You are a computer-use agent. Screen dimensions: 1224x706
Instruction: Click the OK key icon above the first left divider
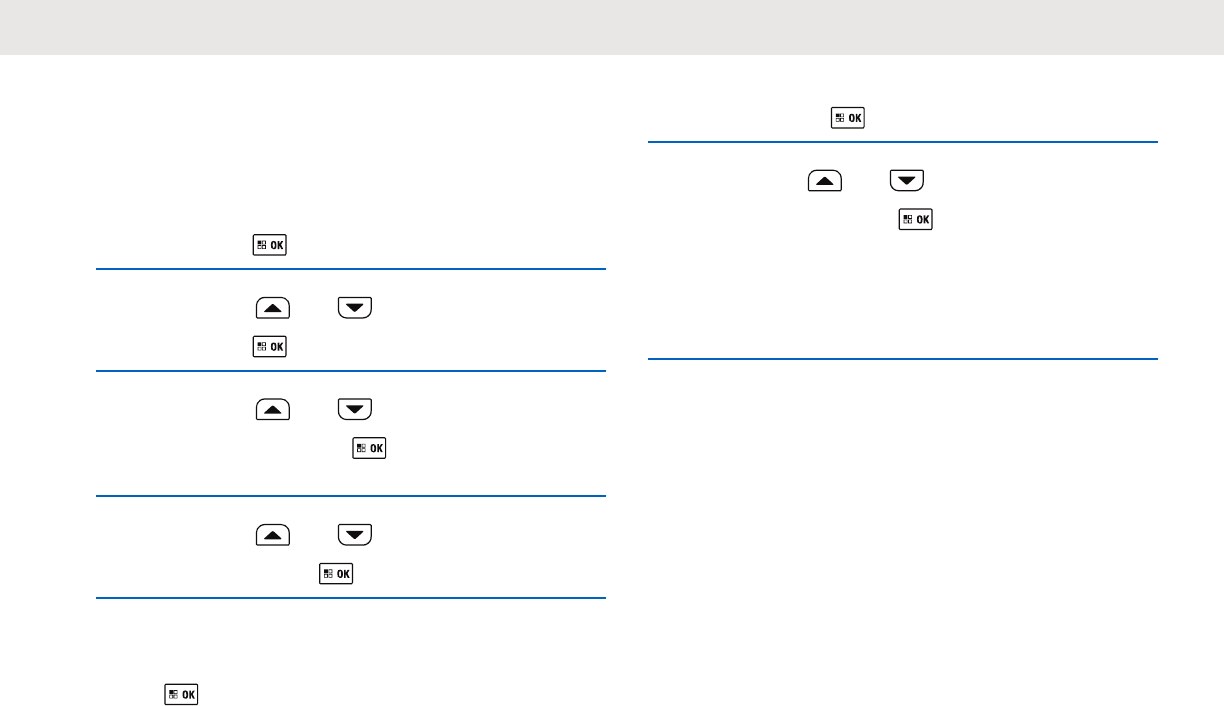[269, 246]
